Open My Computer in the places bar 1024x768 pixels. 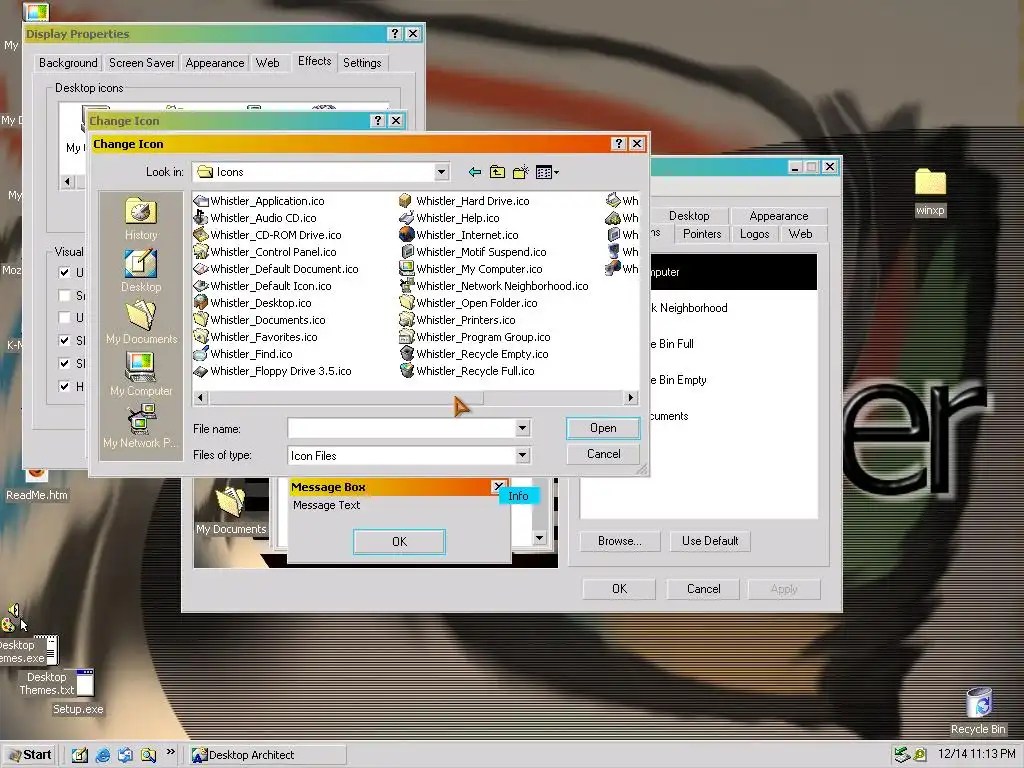141,375
